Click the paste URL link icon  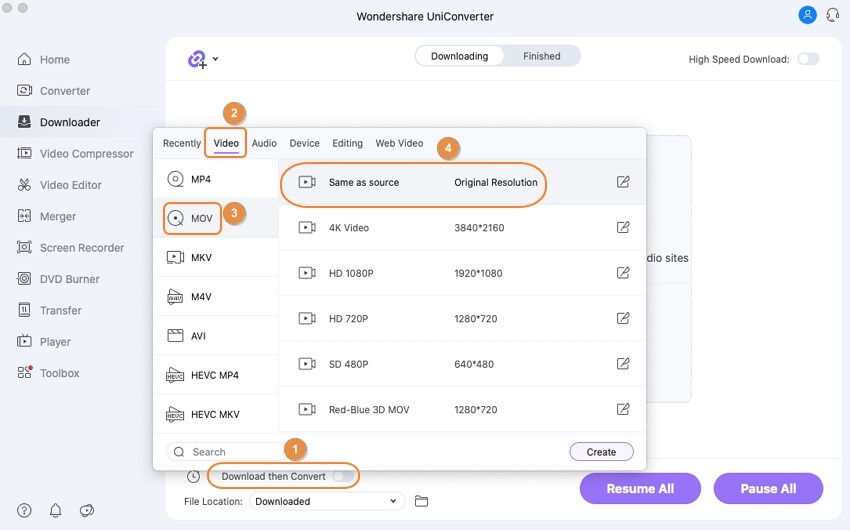click(x=197, y=59)
